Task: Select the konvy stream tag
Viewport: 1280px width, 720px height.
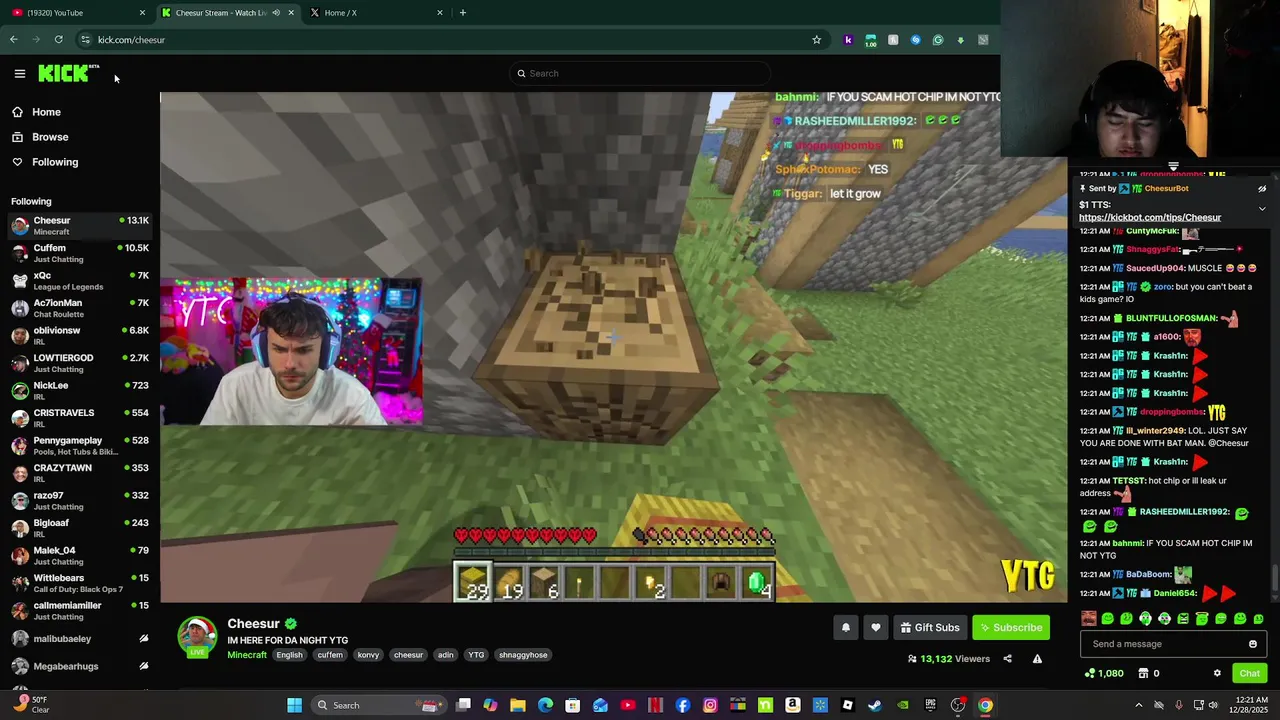Action: coord(368,655)
